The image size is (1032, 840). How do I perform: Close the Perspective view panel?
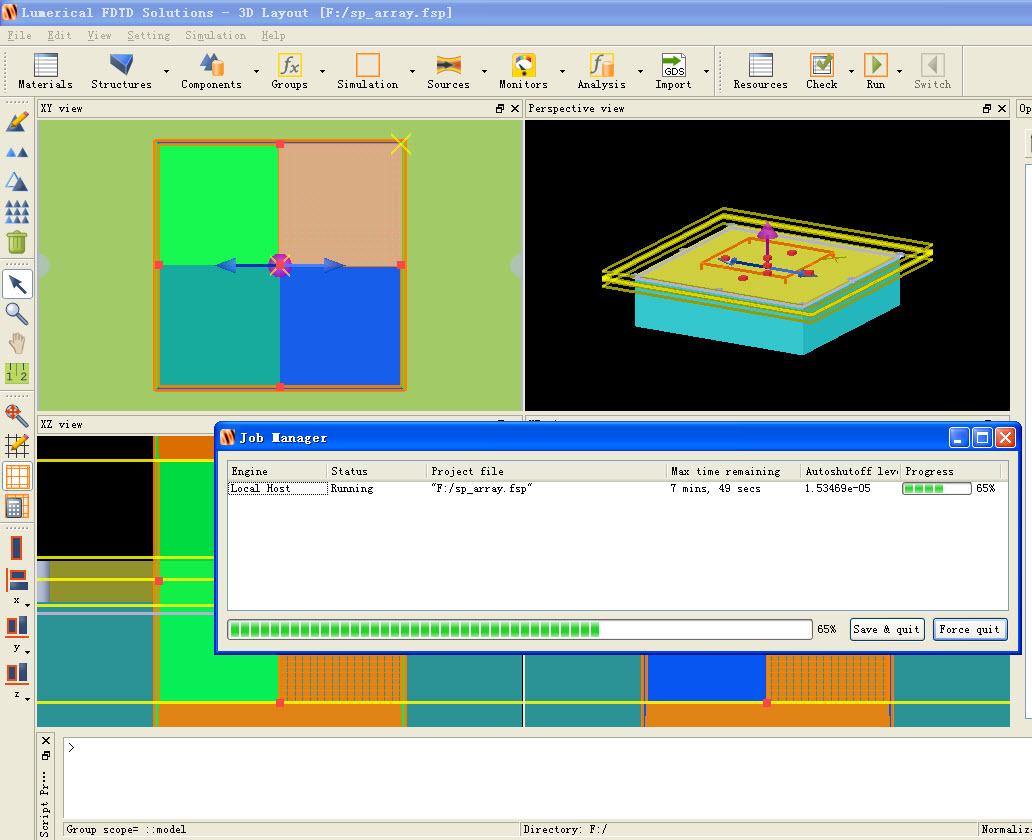(1002, 109)
